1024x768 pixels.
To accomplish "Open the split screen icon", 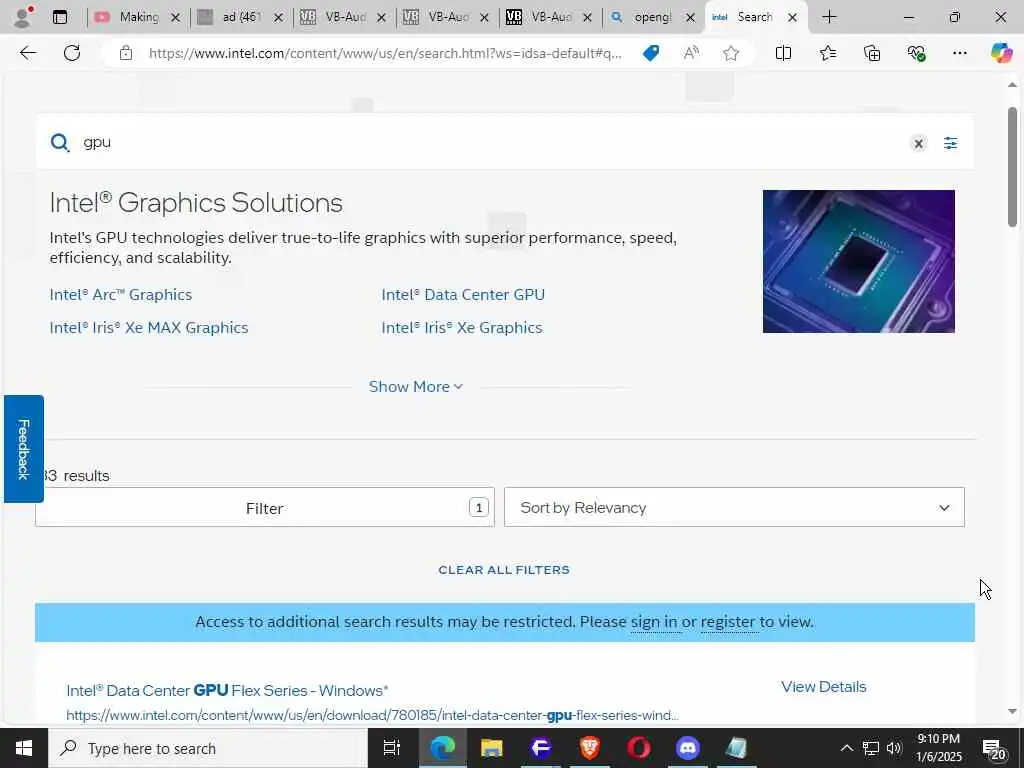I will pyautogui.click(x=783, y=53).
